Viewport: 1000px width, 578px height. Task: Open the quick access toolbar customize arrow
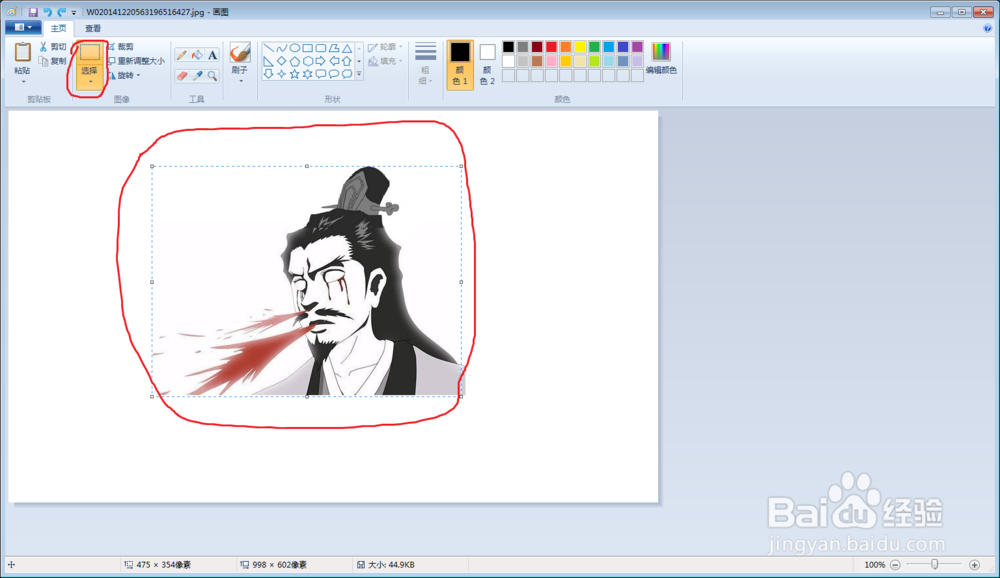[74, 13]
